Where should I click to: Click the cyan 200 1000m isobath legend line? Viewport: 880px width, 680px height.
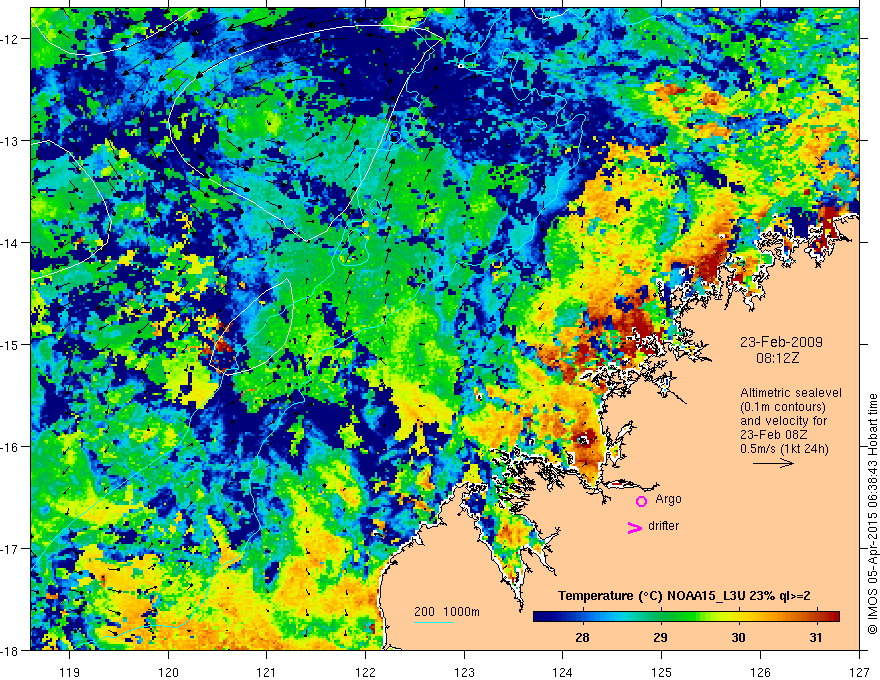click(434, 622)
